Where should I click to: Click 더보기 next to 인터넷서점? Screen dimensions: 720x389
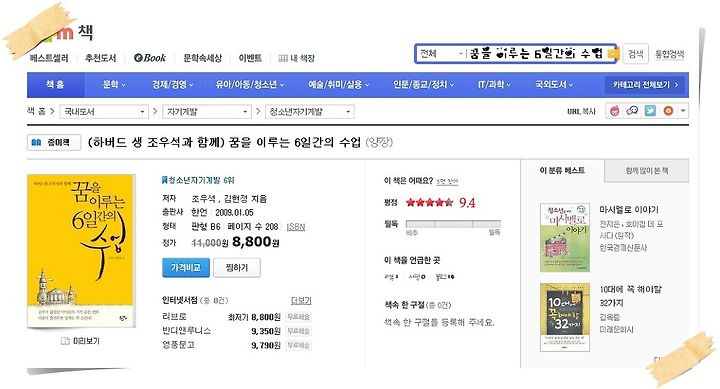301,301
